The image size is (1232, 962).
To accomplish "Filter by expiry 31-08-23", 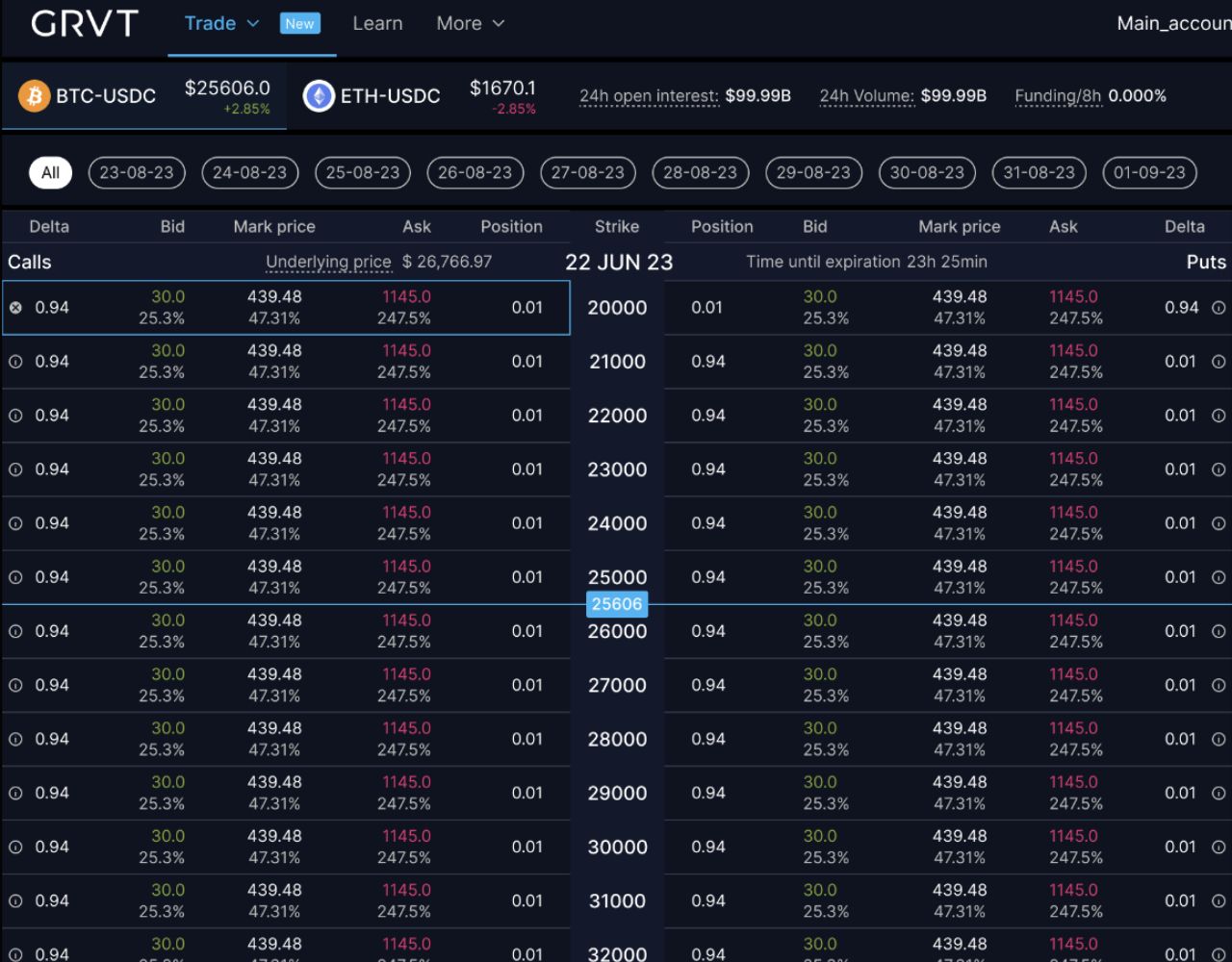I will [x=1039, y=173].
